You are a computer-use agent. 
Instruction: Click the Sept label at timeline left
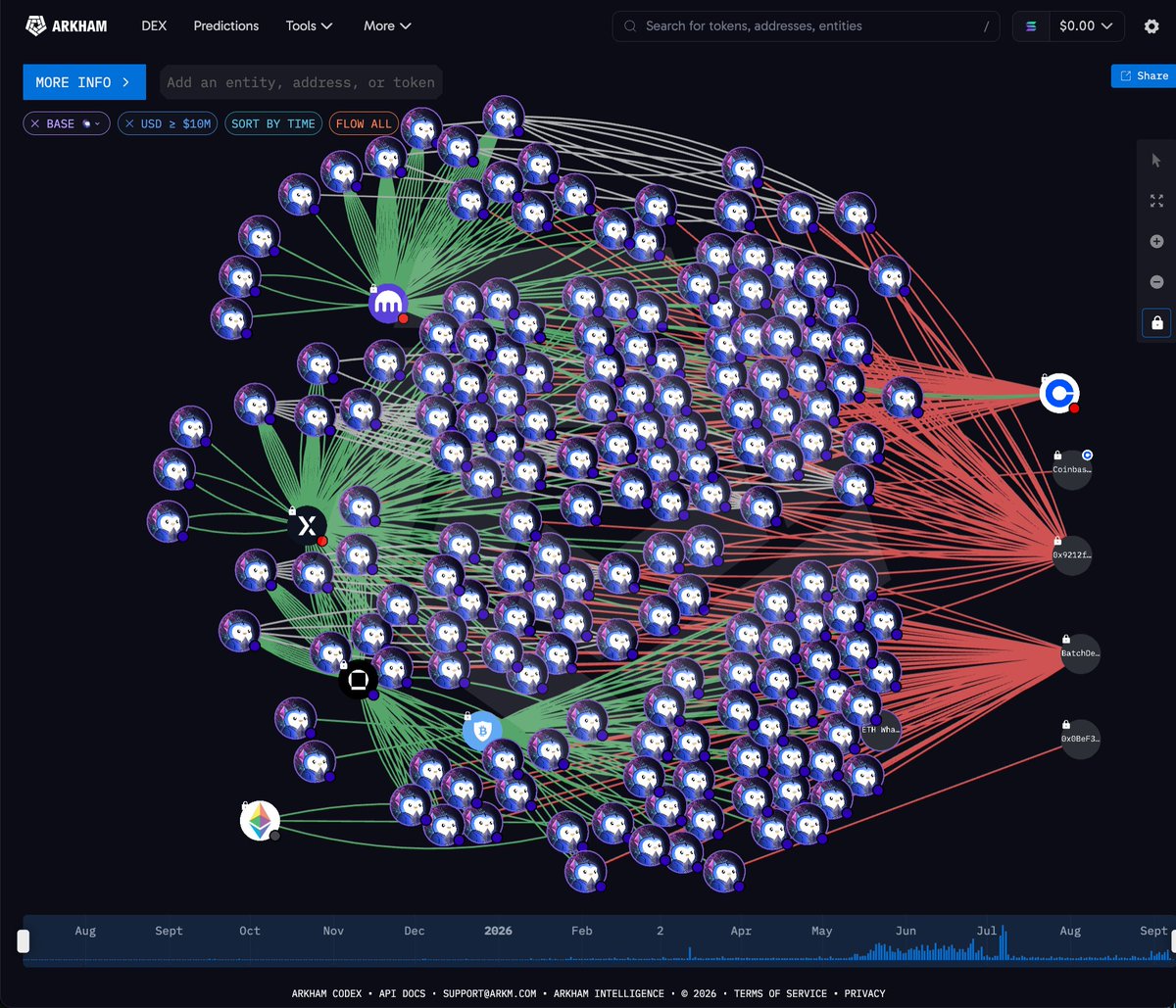pyautogui.click(x=169, y=931)
